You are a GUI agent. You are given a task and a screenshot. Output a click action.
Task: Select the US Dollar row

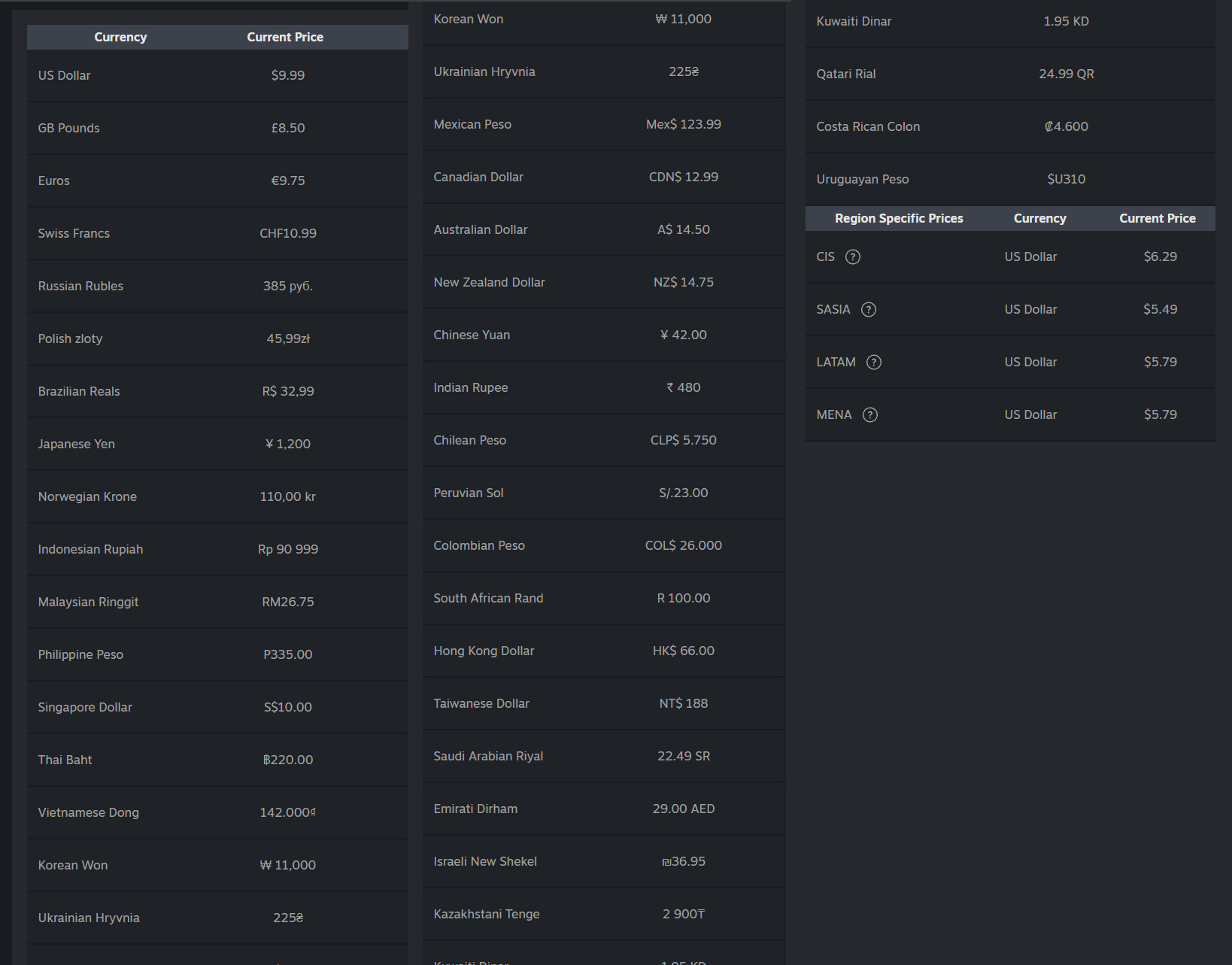[x=217, y=76]
